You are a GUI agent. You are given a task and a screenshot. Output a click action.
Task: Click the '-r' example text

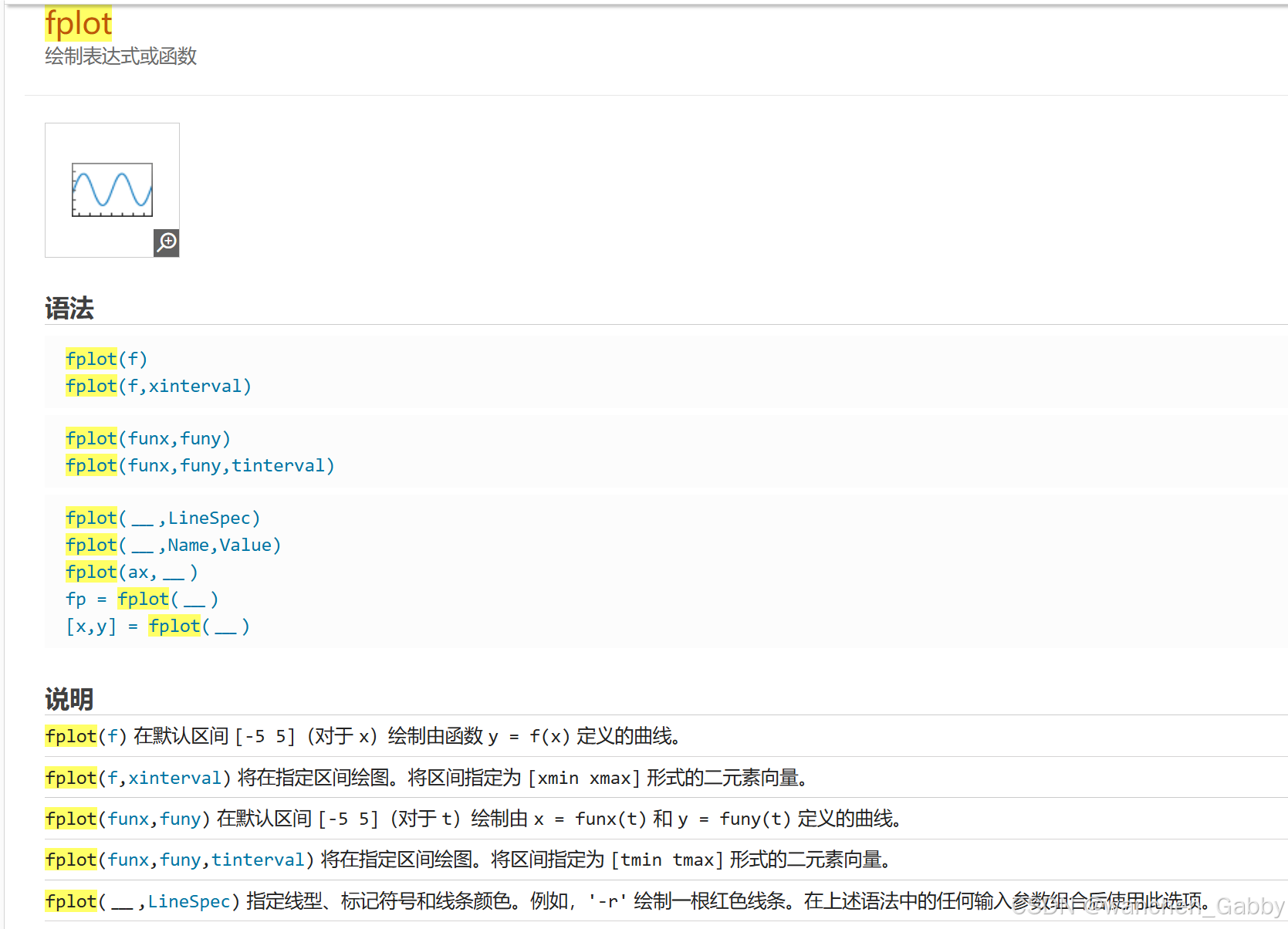click(x=607, y=901)
